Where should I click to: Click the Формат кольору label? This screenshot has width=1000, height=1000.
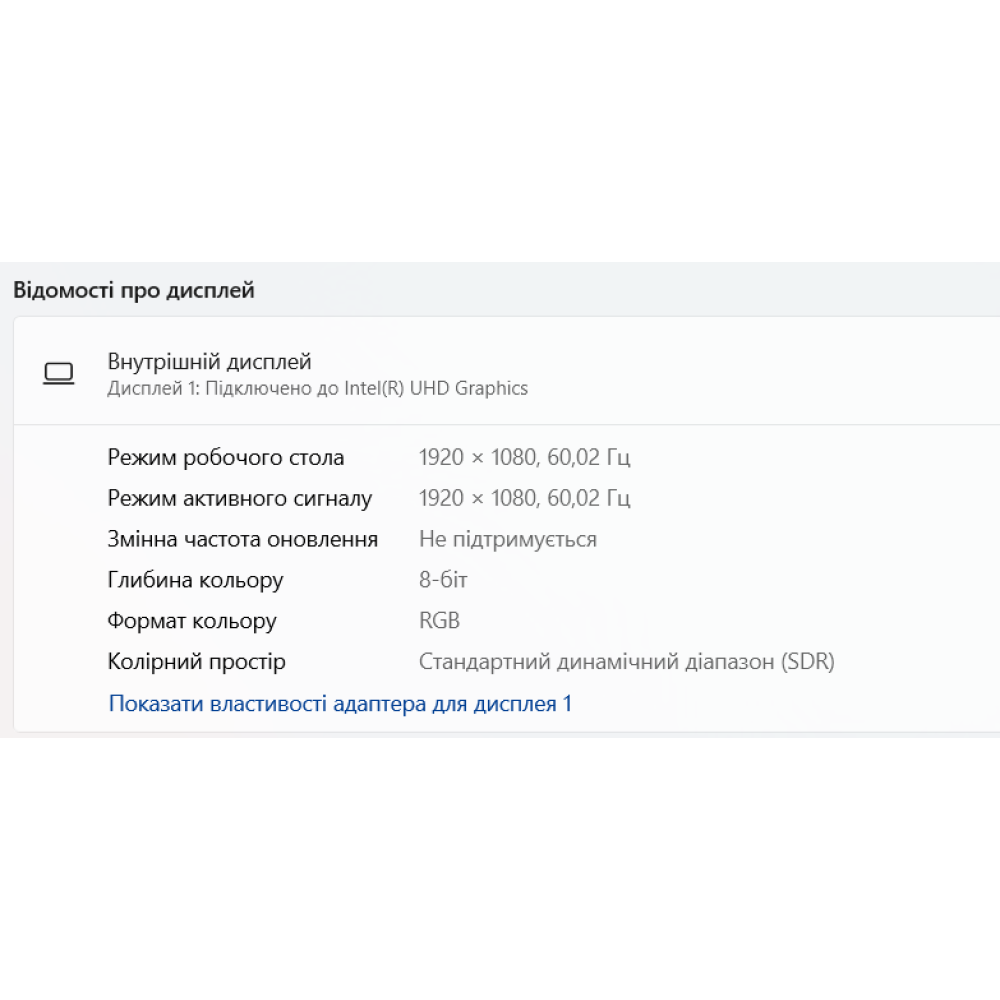192,621
